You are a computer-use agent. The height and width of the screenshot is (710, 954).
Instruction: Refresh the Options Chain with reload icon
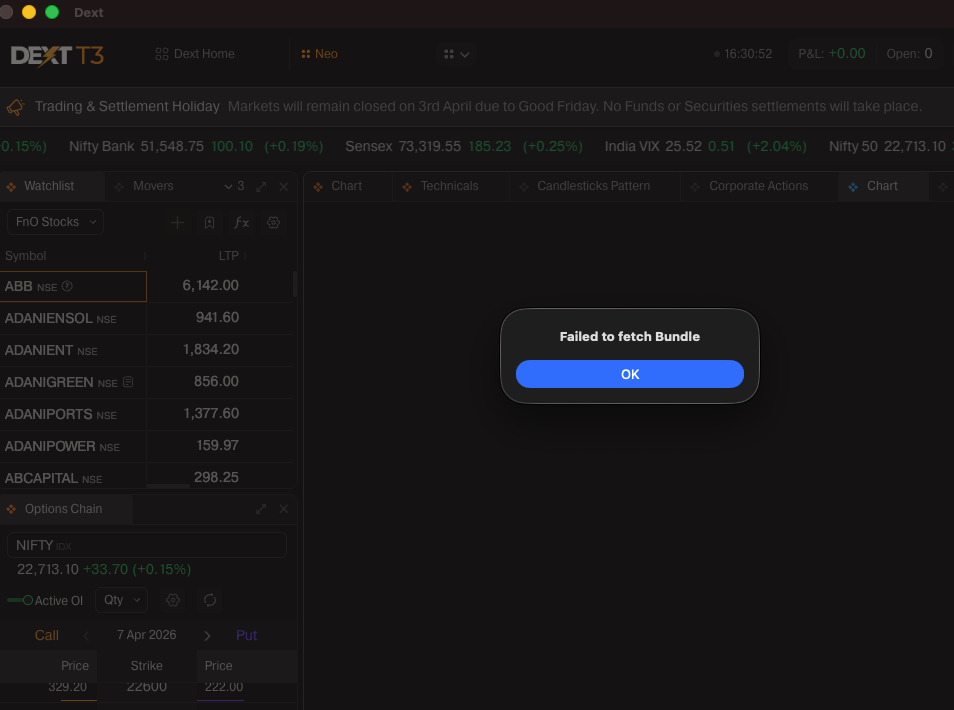pos(210,600)
